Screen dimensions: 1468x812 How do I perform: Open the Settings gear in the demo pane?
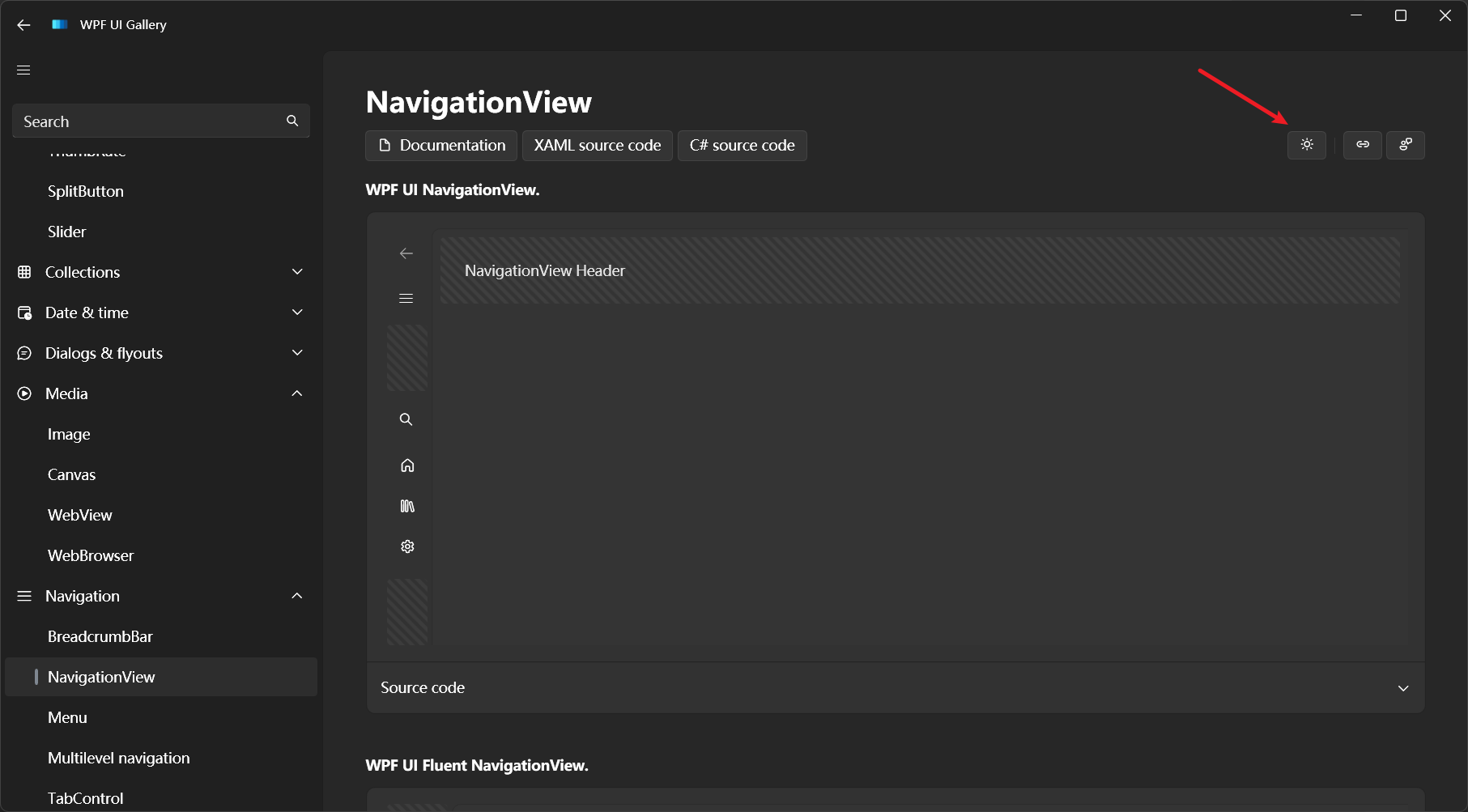point(407,546)
